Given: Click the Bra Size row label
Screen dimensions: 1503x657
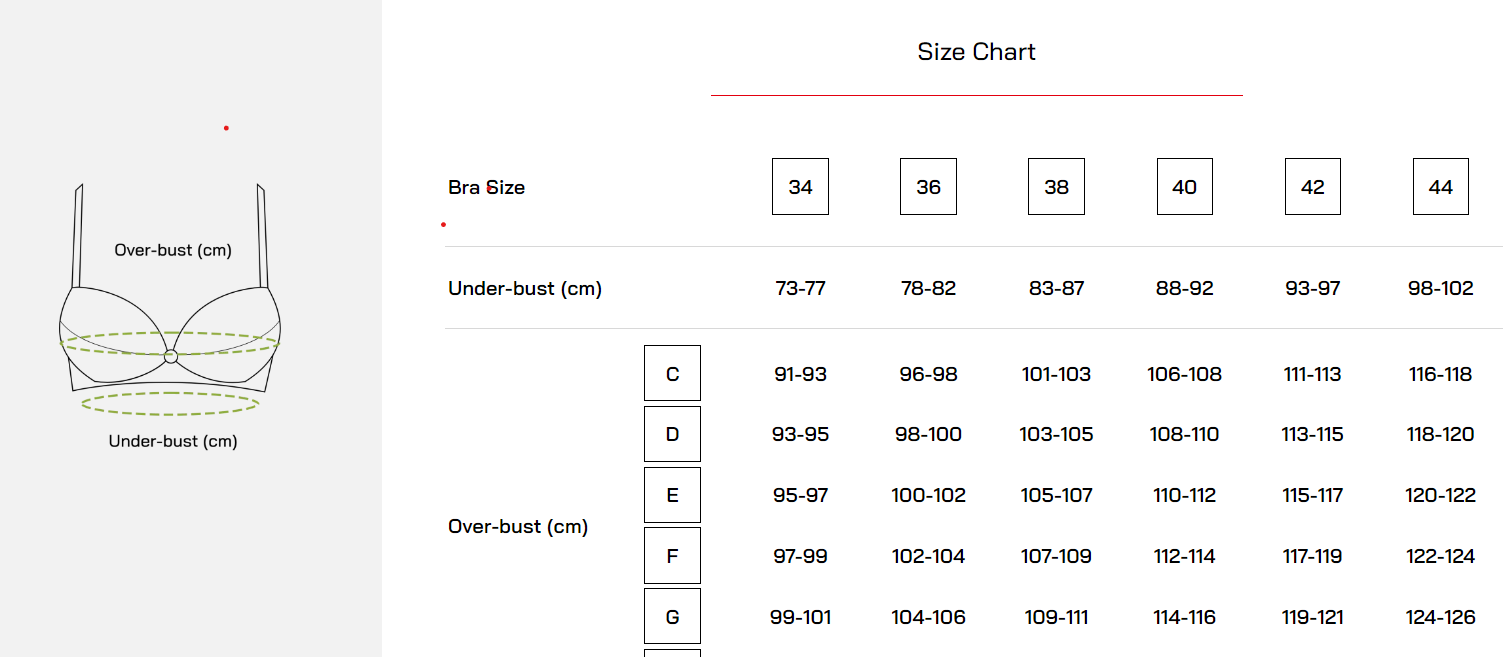Looking at the screenshot, I should pyautogui.click(x=486, y=188).
